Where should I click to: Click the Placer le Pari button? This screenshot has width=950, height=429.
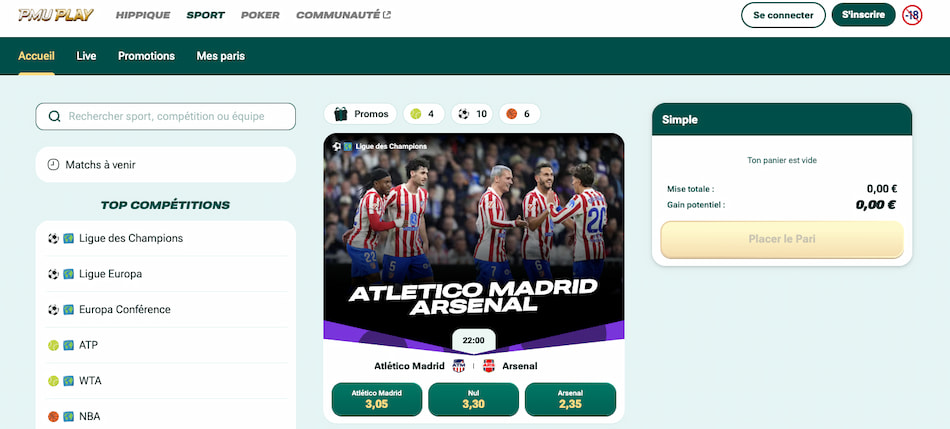tap(782, 239)
